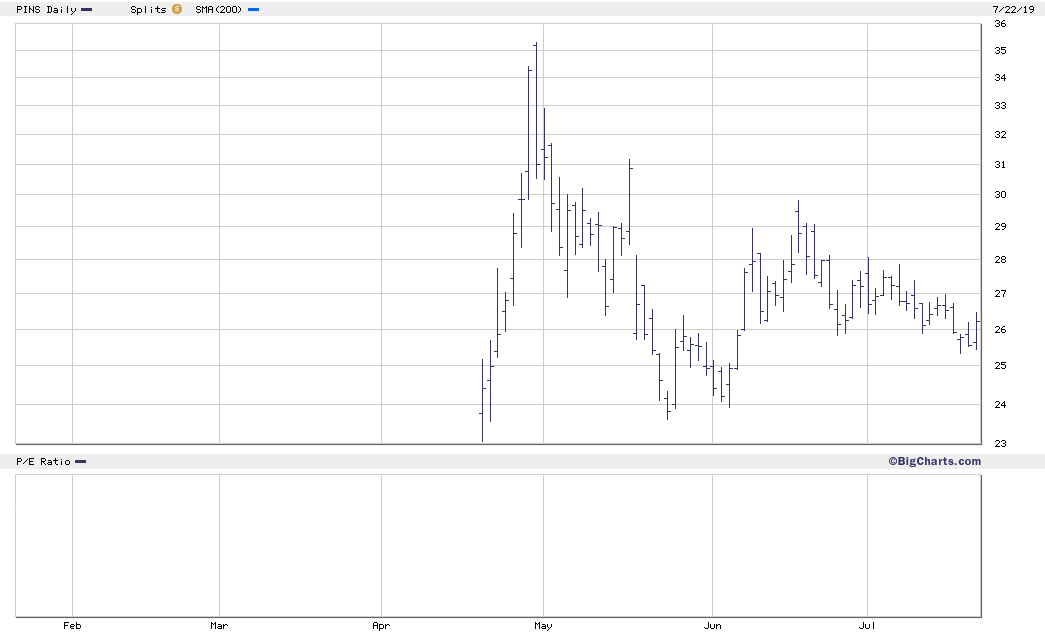Click the PINS Daily legend line marker
Viewport: 1045px width, 635px height.
click(x=87, y=10)
